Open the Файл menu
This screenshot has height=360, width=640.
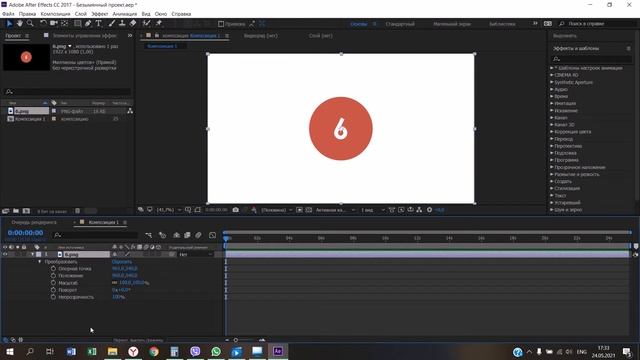[x=8, y=14]
